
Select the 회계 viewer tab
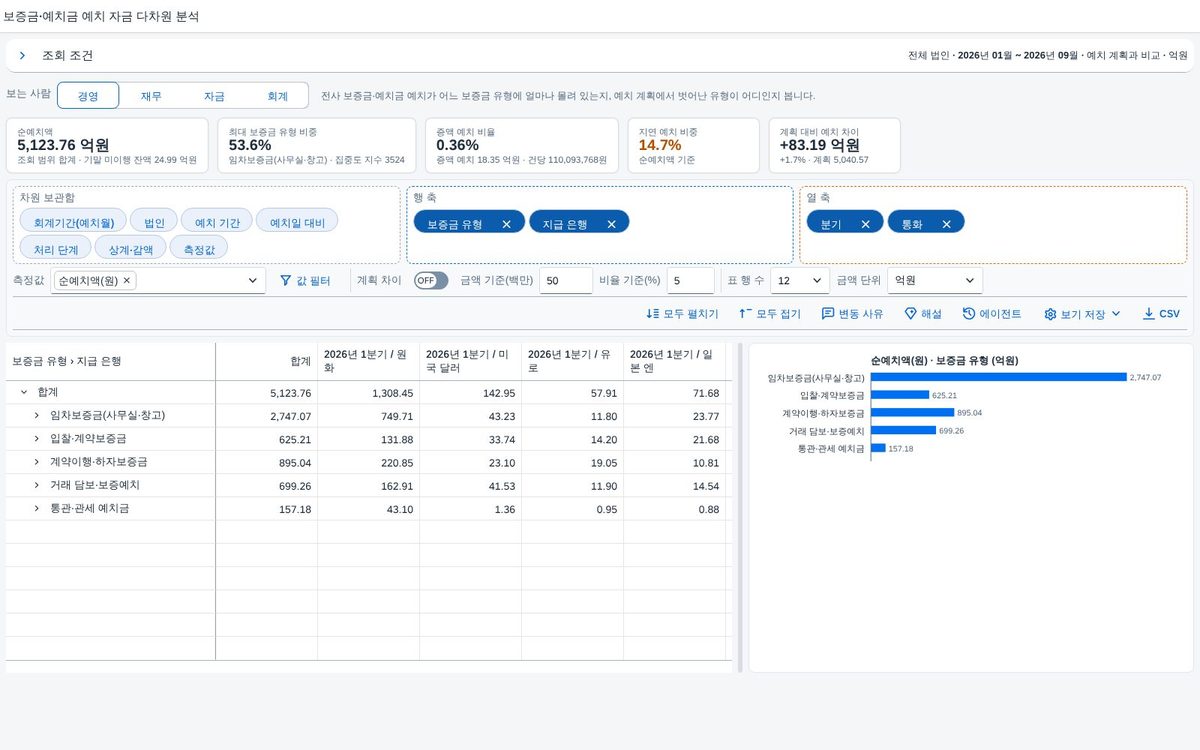[x=277, y=96]
